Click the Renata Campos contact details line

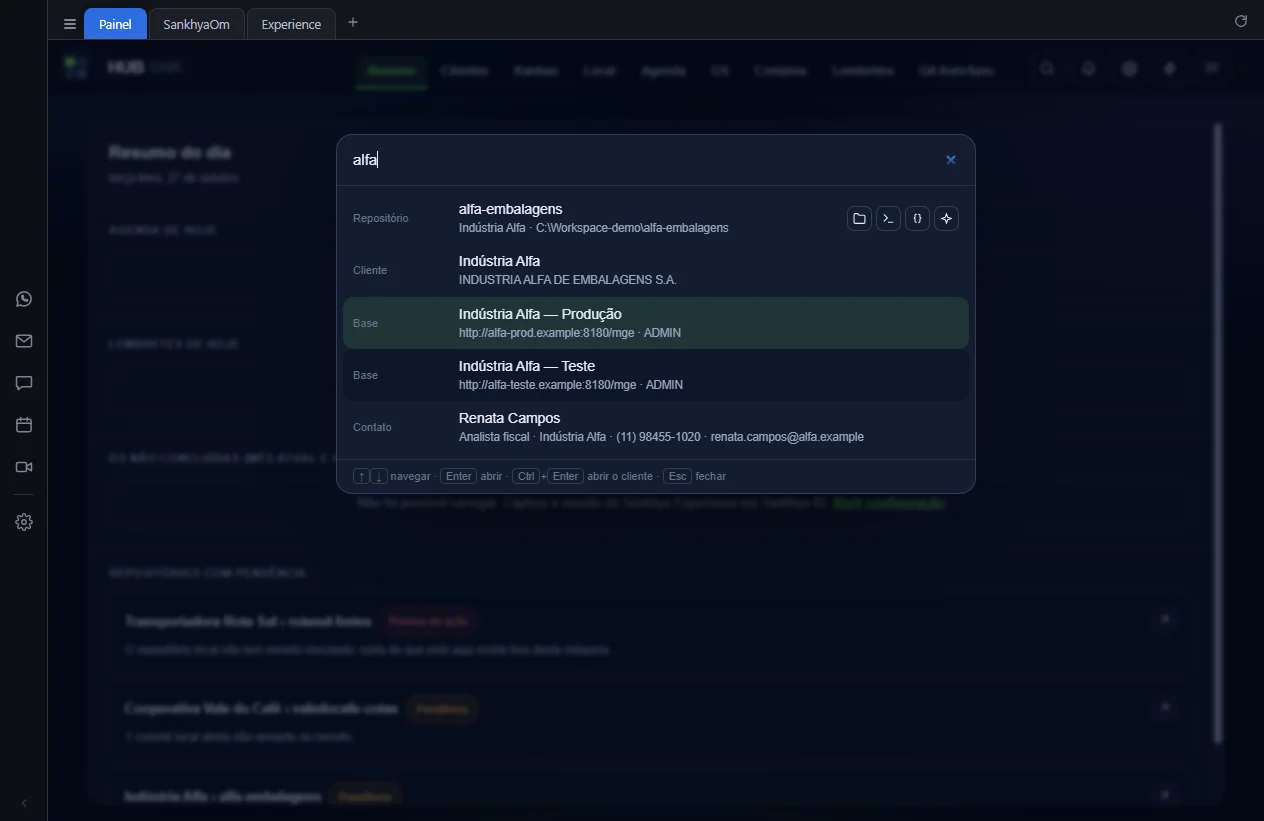click(x=661, y=437)
